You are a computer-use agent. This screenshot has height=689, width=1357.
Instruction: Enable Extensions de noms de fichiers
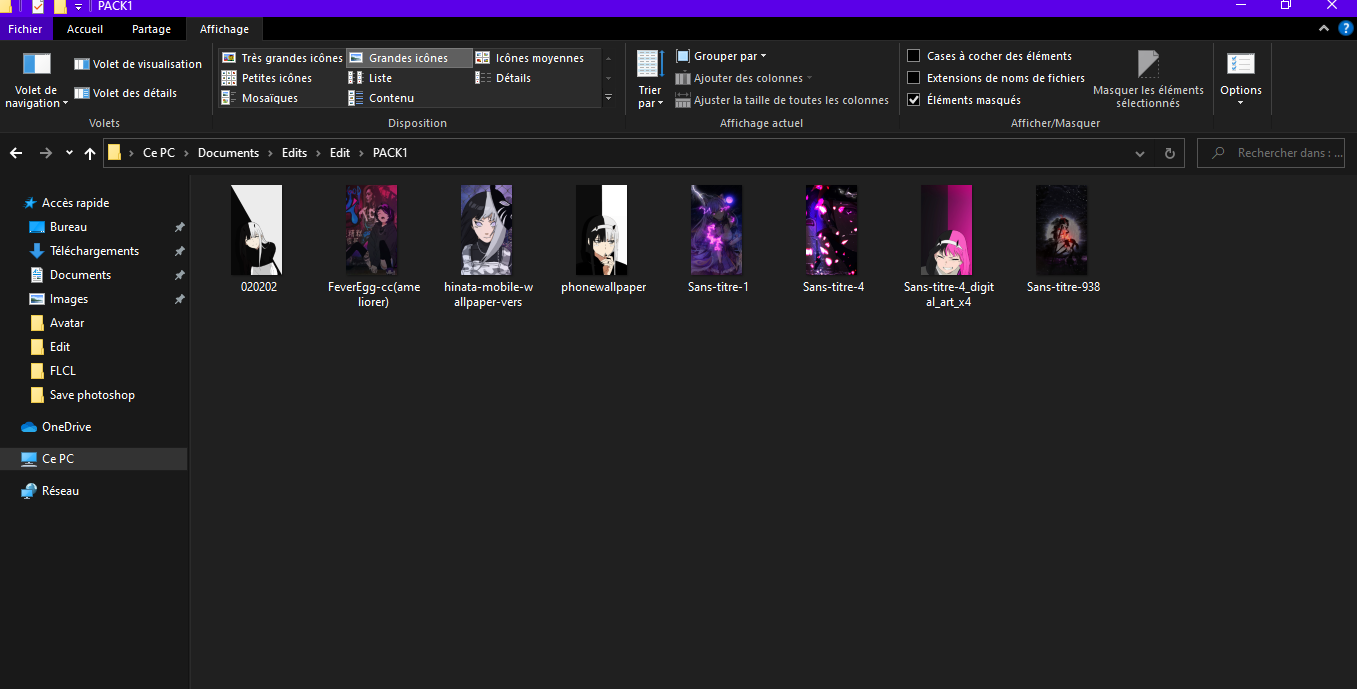(913, 78)
